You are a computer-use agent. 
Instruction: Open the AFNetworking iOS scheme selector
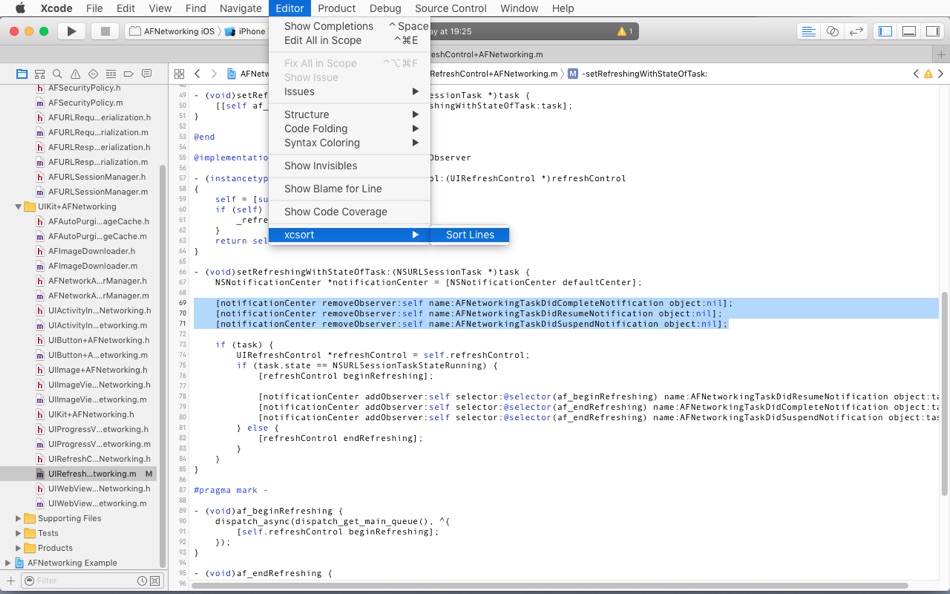pos(173,32)
